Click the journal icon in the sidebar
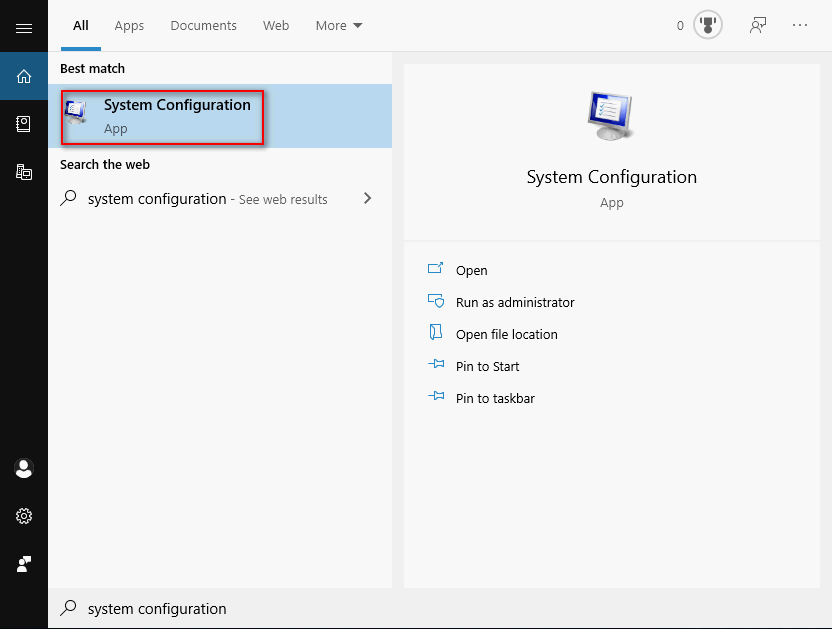Image resolution: width=832 pixels, height=629 pixels. click(24, 124)
